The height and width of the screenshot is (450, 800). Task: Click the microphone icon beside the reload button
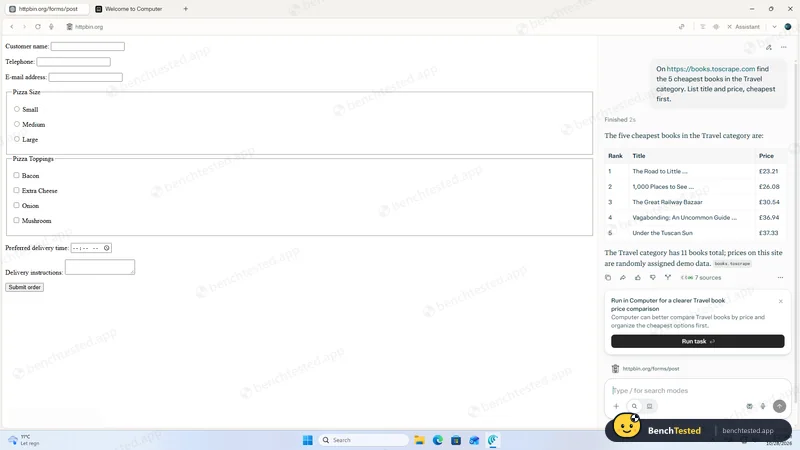[x=51, y=27]
